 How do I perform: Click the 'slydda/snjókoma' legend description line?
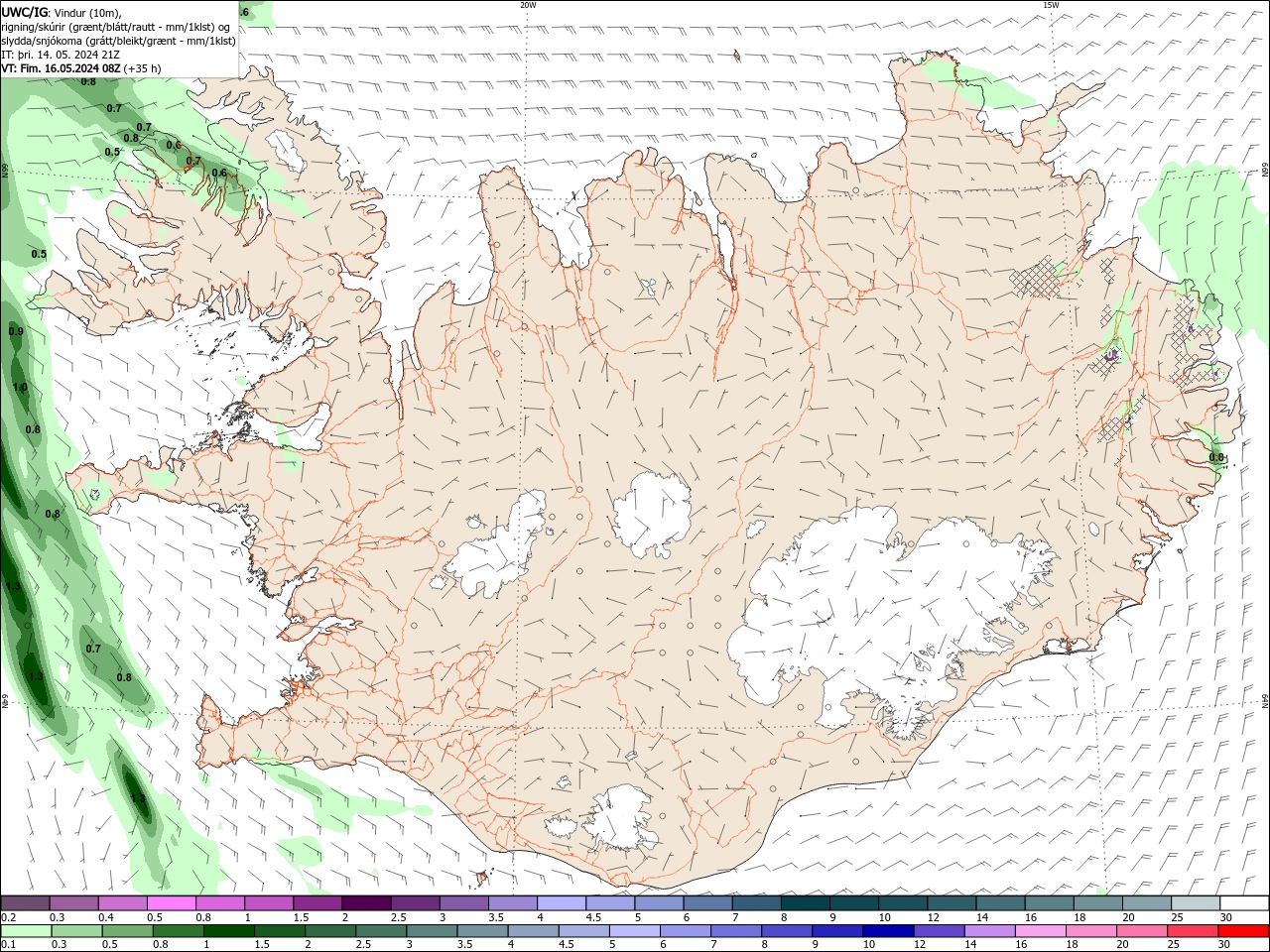[119, 41]
